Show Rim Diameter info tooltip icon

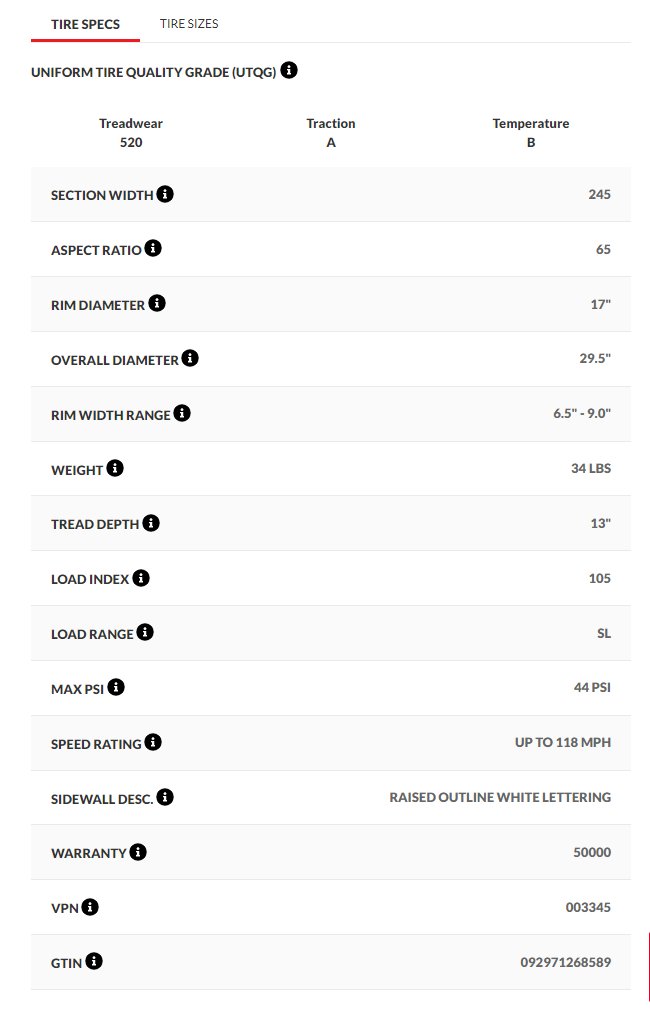point(157,303)
